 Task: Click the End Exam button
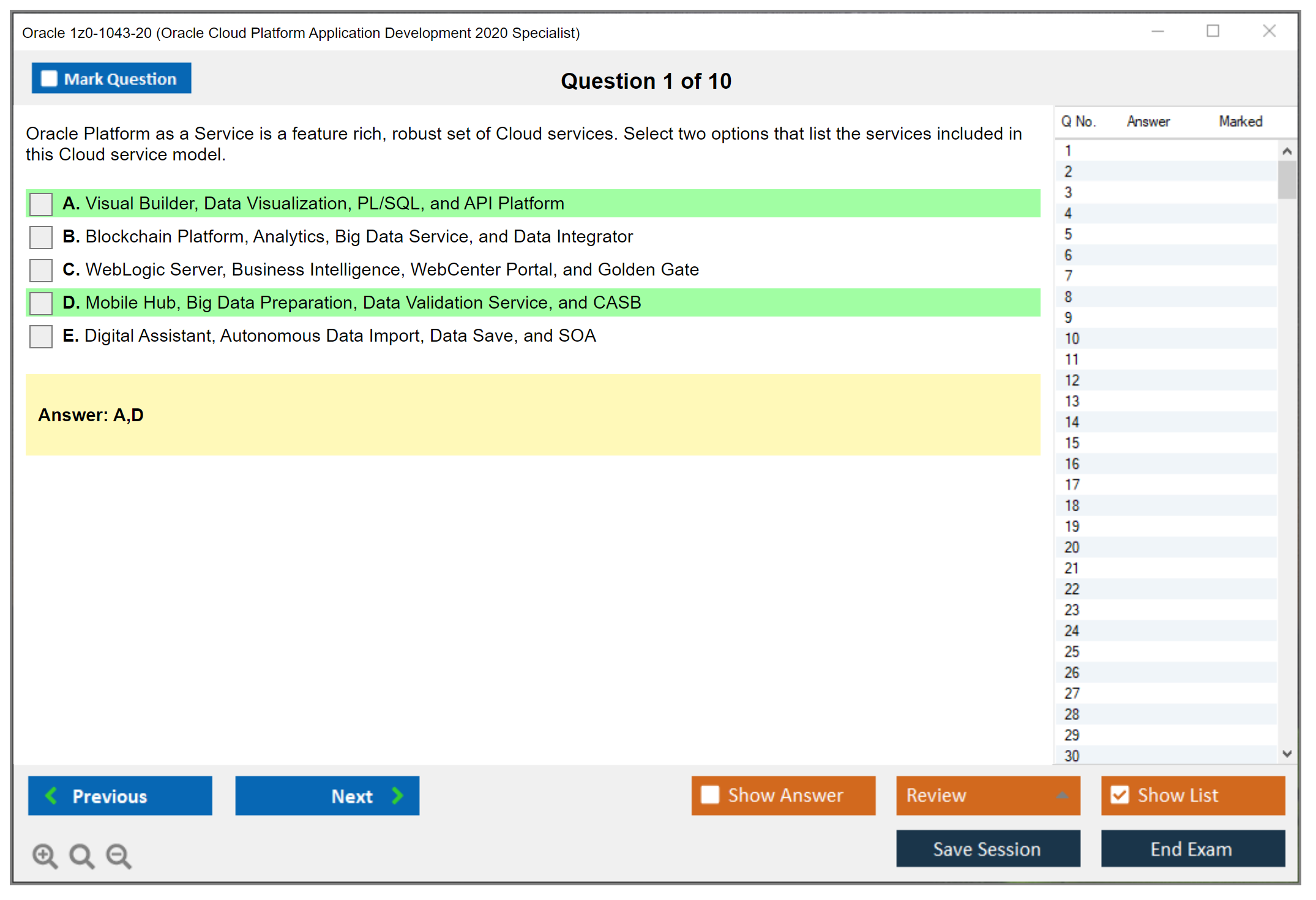tap(1192, 849)
